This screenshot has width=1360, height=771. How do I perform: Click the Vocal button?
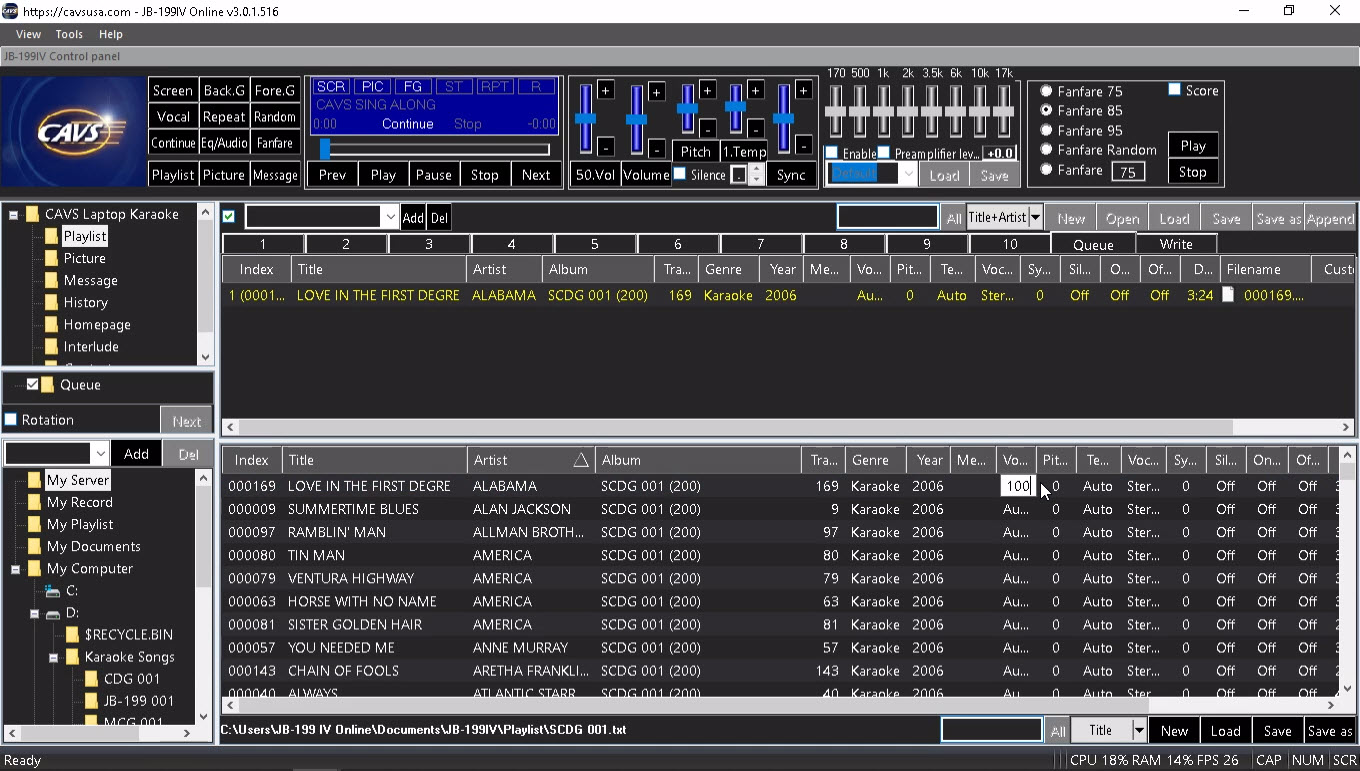[x=173, y=116]
